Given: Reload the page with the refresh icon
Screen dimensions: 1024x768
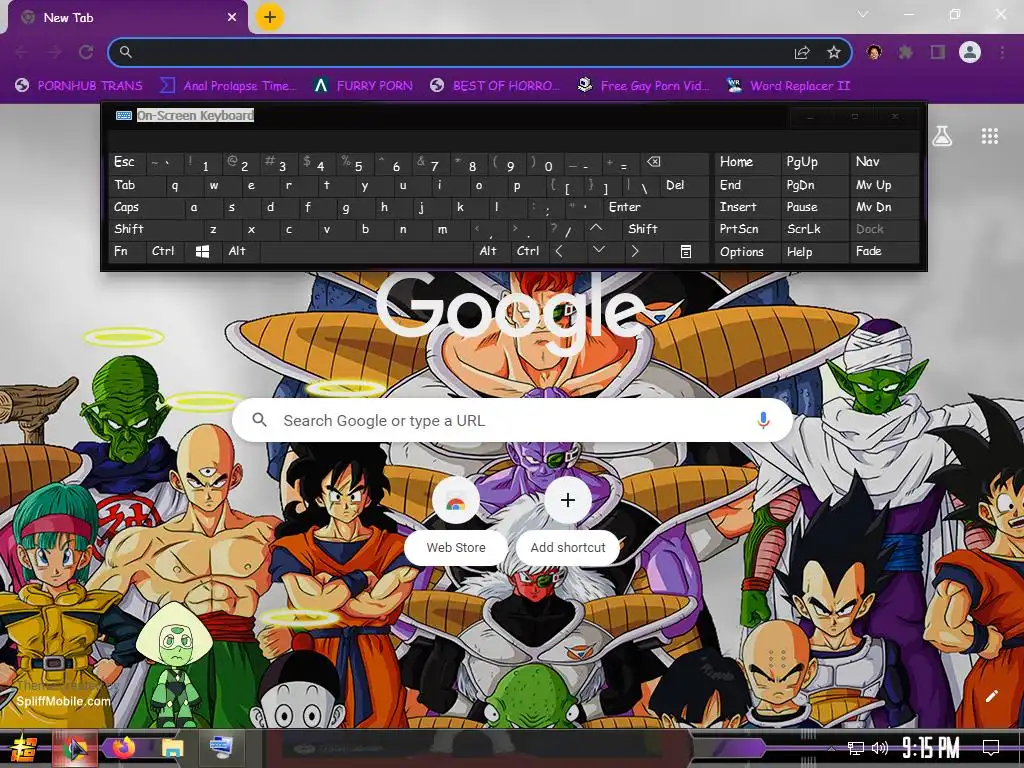Looking at the screenshot, I should point(86,52).
